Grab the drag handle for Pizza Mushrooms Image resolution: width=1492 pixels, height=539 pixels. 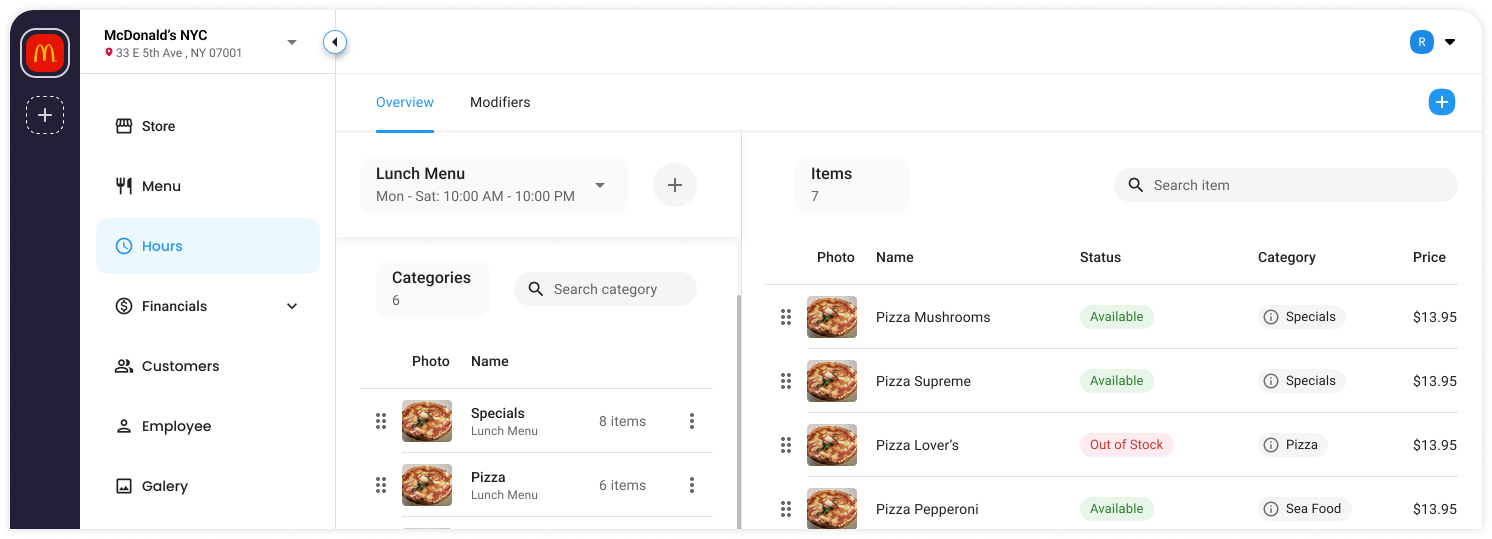coord(786,317)
